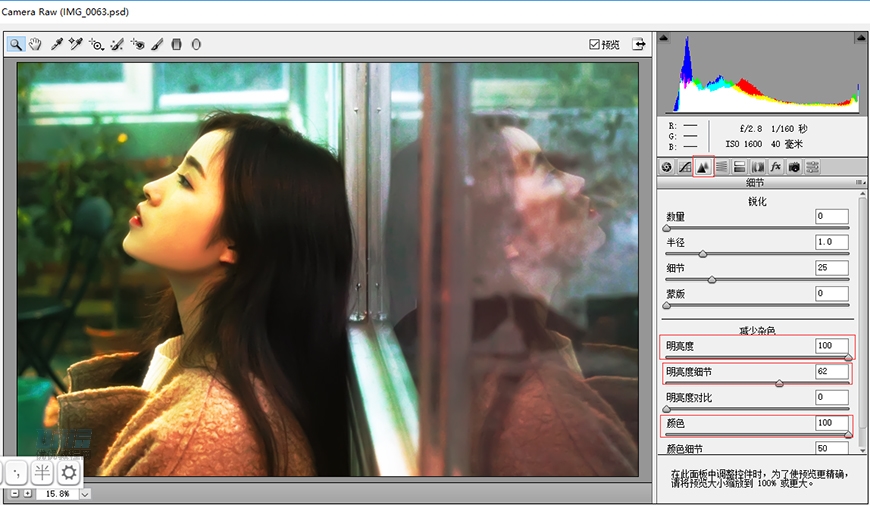
Task: Select the Adjustment Brush tool
Action: point(157,44)
